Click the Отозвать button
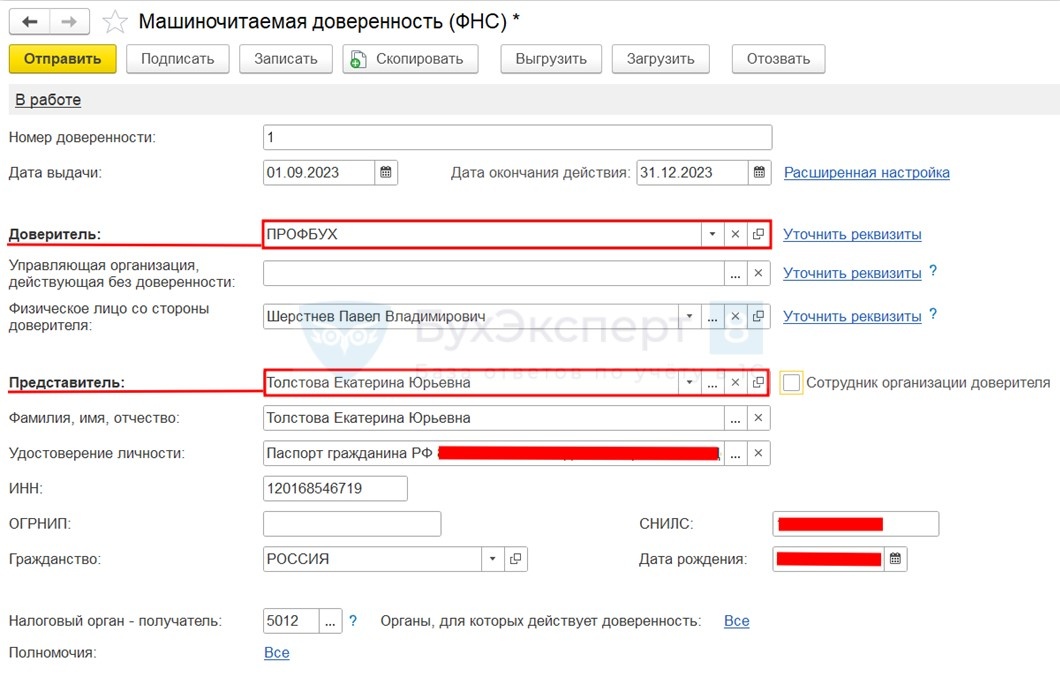Image resolution: width=1060 pixels, height=682 pixels. click(777, 58)
